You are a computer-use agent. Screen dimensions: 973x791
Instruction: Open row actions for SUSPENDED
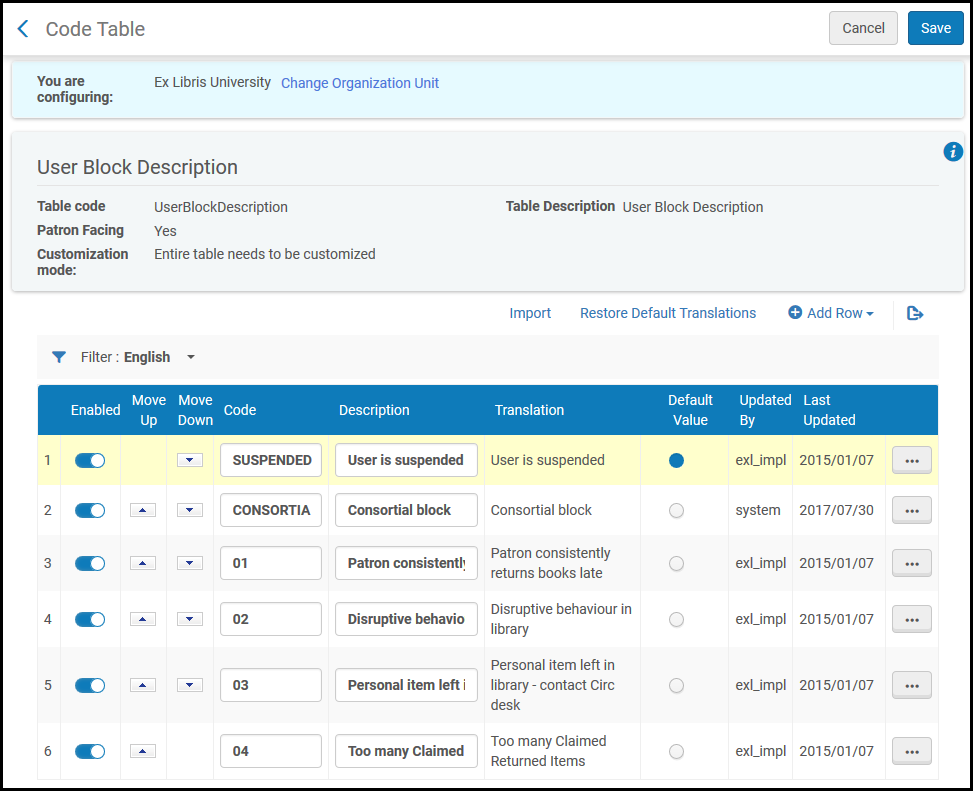[912, 460]
